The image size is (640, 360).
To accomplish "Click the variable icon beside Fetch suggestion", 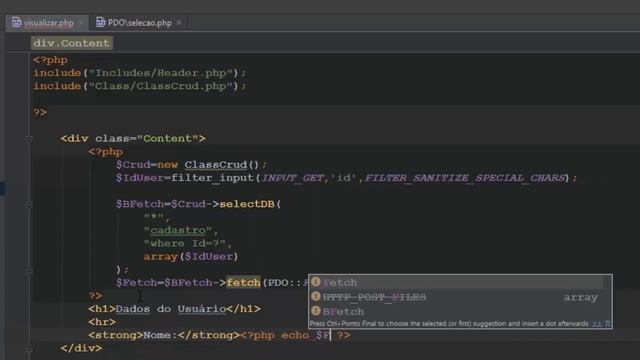I will (x=316, y=282).
